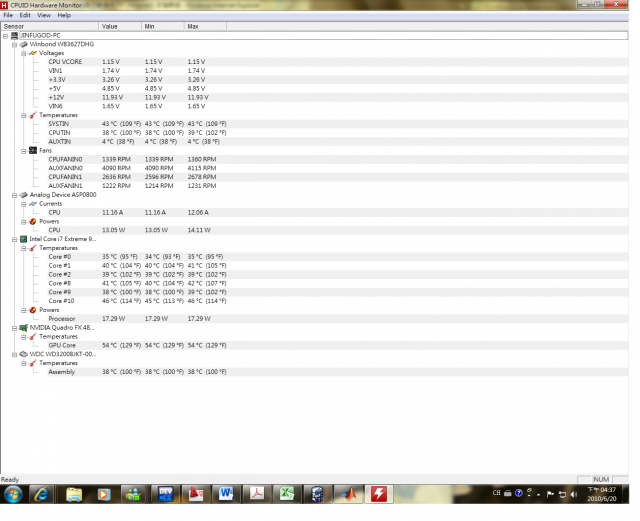The height and width of the screenshot is (521, 640).
Task: Click the system clock showing 04:37
Action: (x=602, y=494)
